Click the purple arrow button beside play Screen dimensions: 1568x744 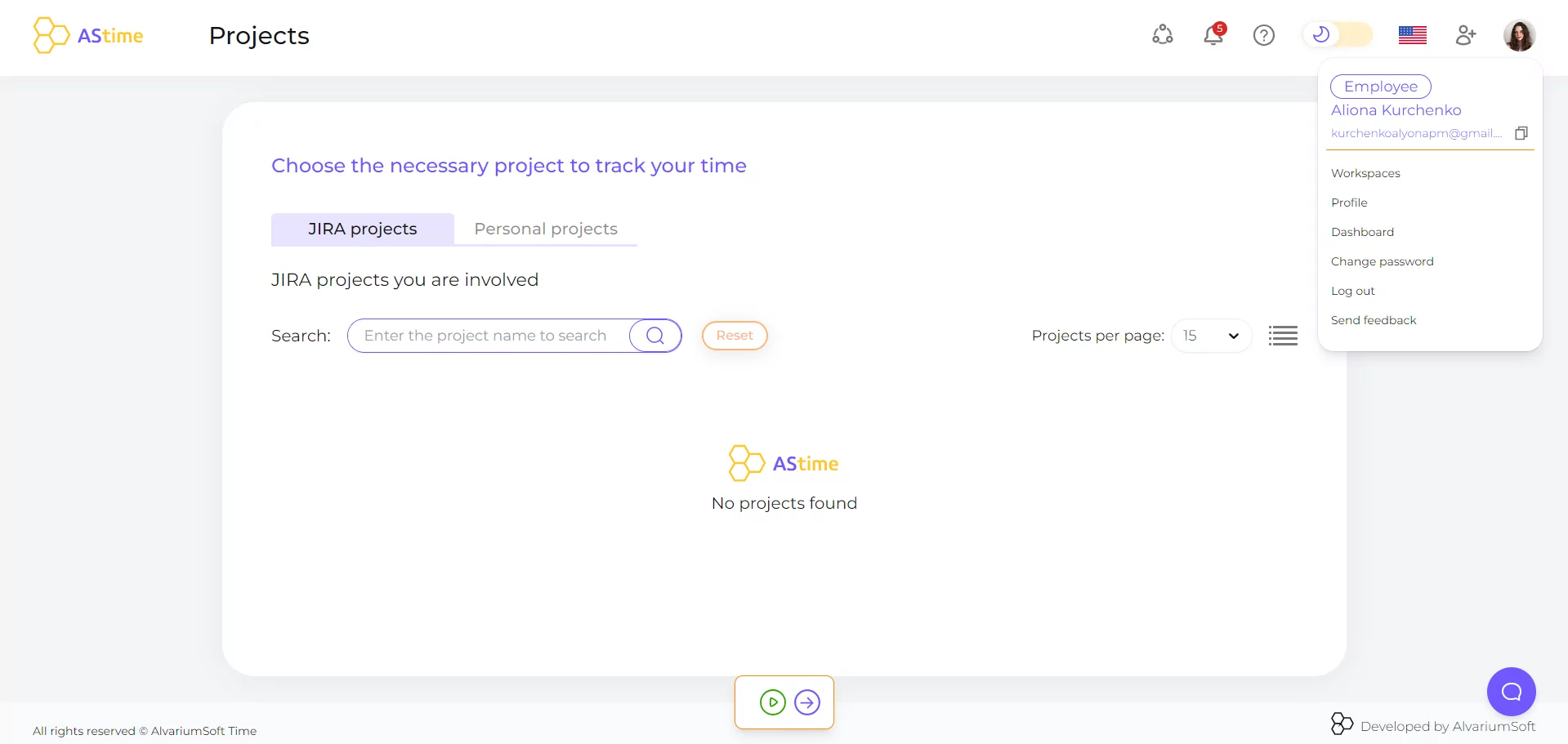tap(807, 702)
